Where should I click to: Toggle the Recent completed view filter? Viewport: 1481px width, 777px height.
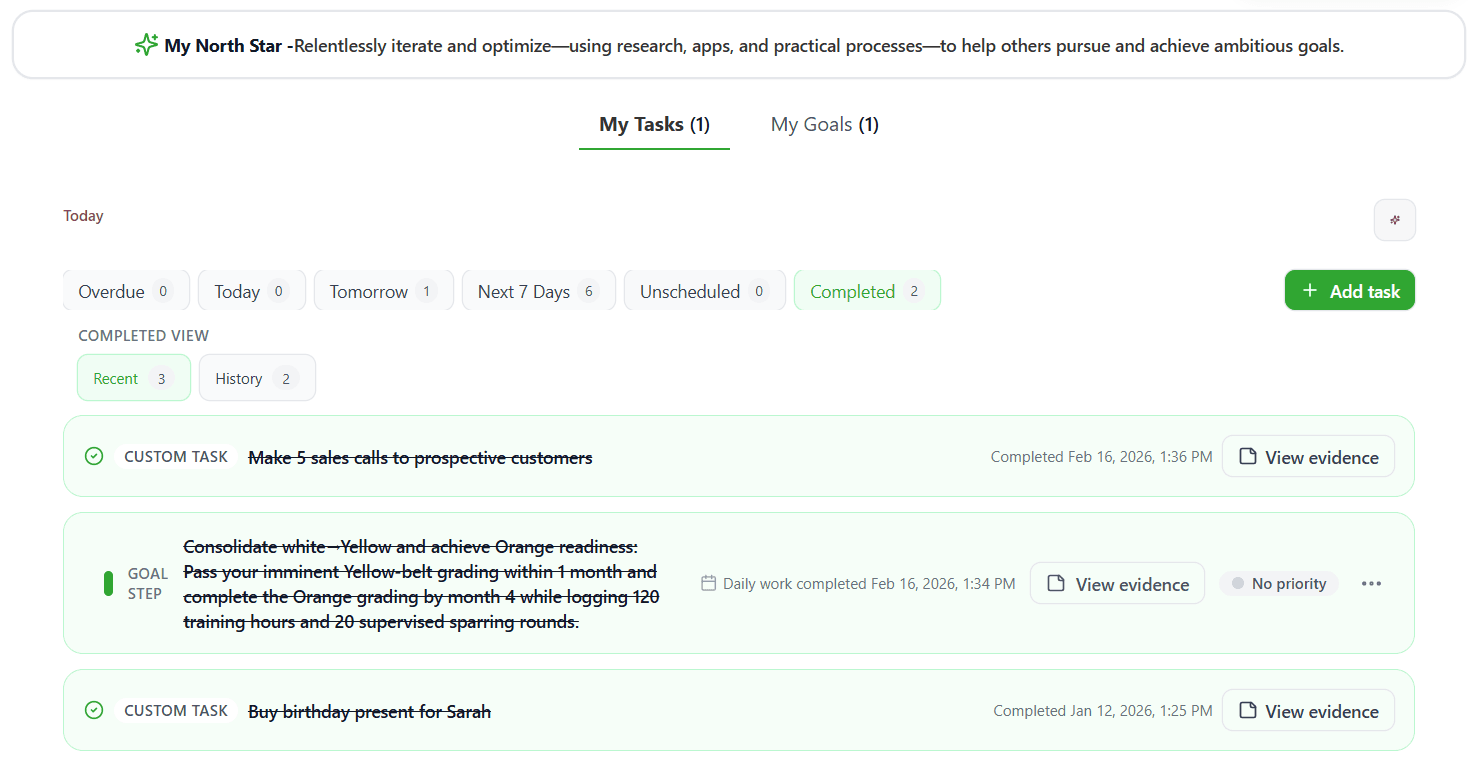pos(133,377)
